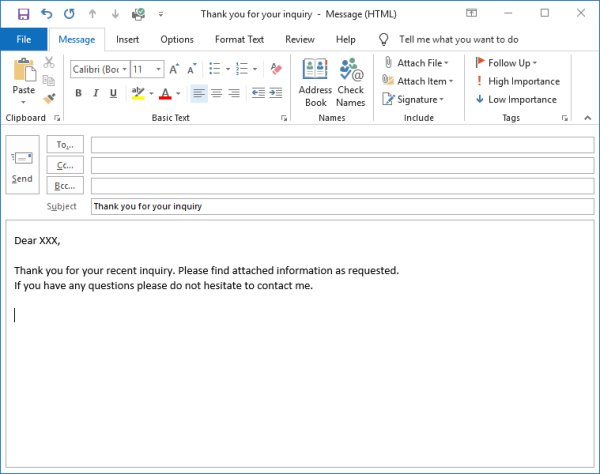Click the Cut scissors icon
The height and width of the screenshot is (474, 600).
49,62
